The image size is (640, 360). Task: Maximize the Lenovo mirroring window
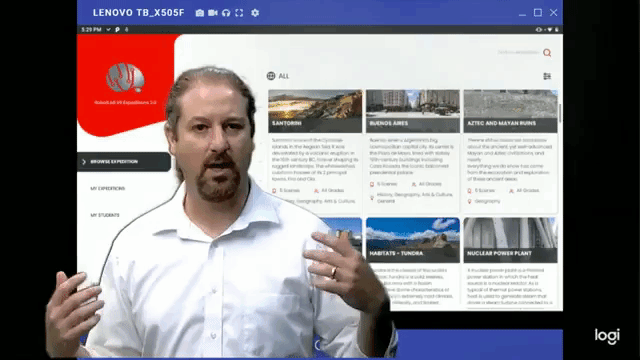(538, 13)
